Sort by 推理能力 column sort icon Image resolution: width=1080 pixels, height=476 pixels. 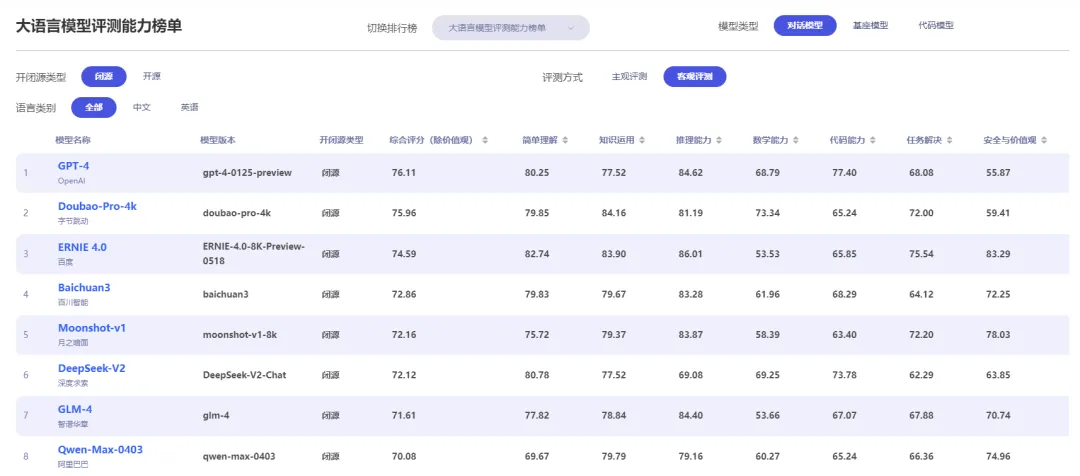pos(719,140)
